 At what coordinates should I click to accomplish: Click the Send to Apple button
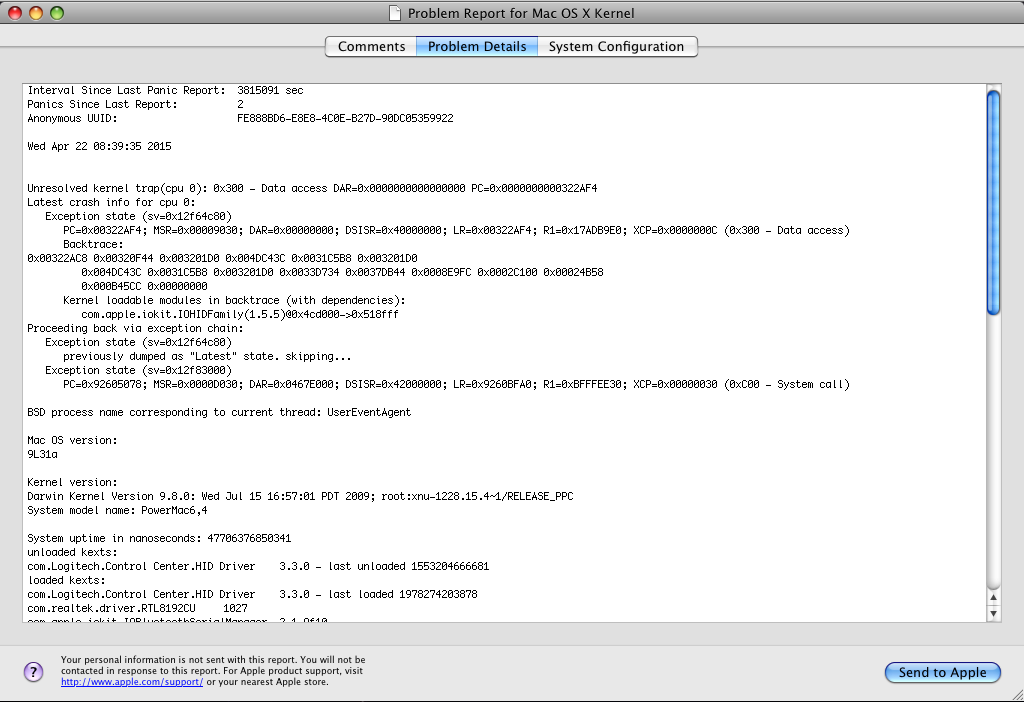point(942,672)
